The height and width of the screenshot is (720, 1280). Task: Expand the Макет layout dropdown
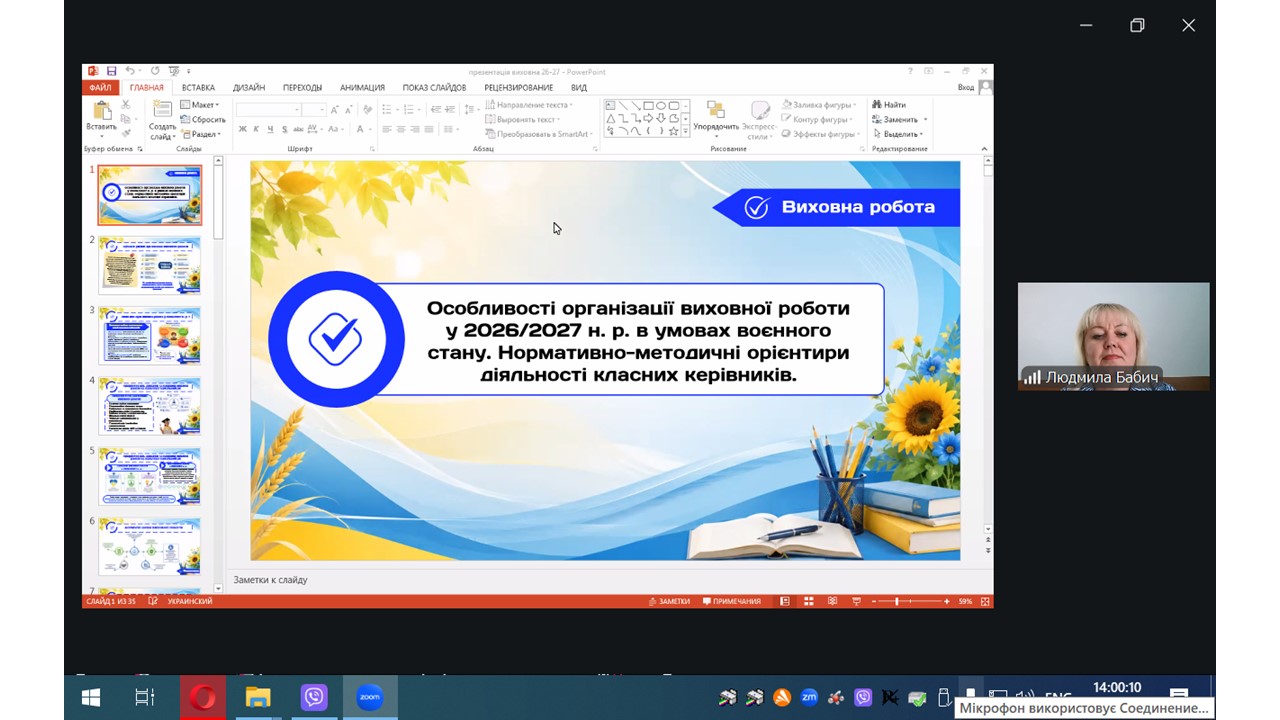coord(200,105)
